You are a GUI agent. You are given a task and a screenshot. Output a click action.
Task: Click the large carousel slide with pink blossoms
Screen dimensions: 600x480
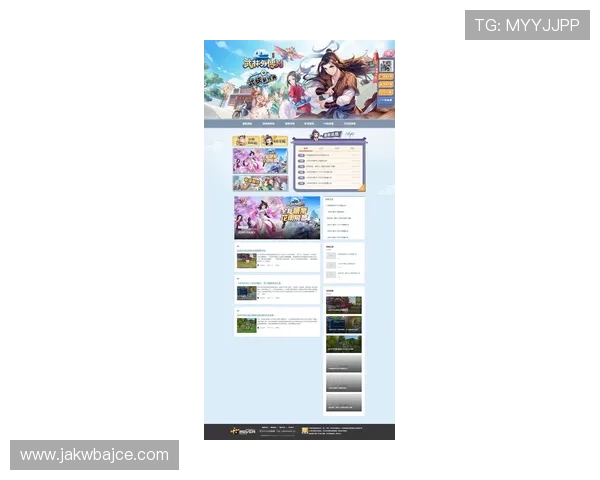(x=277, y=217)
